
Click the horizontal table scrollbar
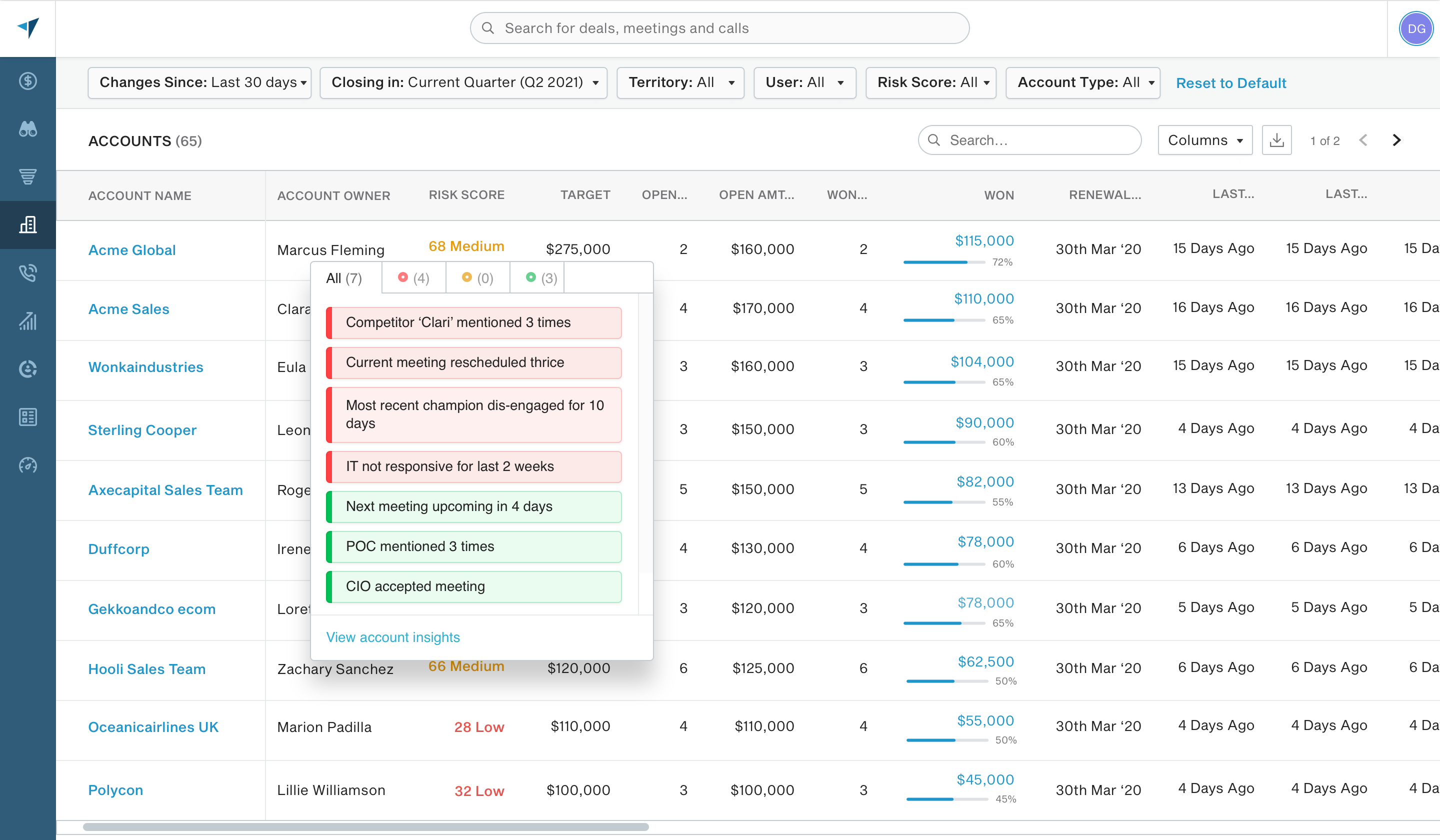tap(365, 827)
